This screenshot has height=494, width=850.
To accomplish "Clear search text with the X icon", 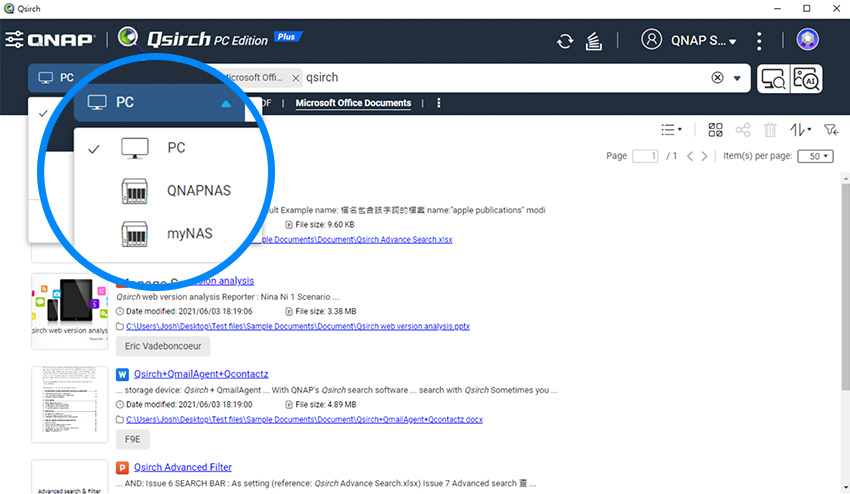I will [717, 78].
